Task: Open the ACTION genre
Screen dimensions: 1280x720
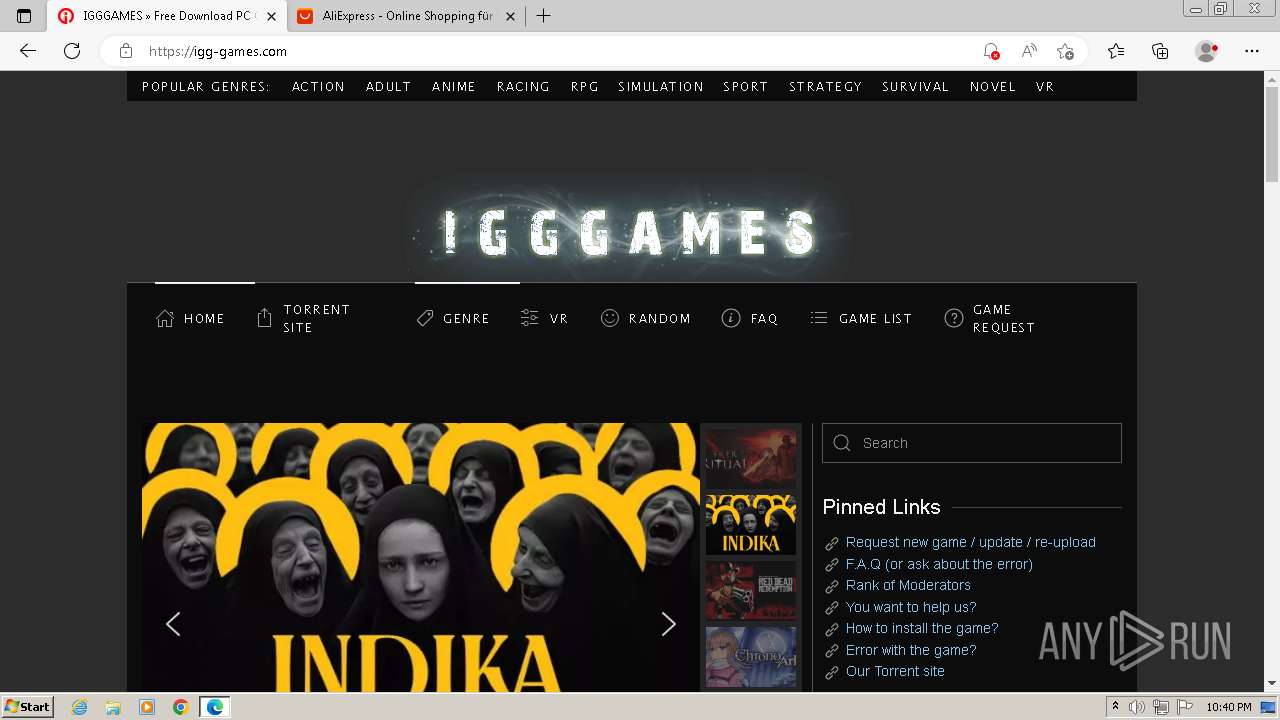Action: (x=318, y=87)
